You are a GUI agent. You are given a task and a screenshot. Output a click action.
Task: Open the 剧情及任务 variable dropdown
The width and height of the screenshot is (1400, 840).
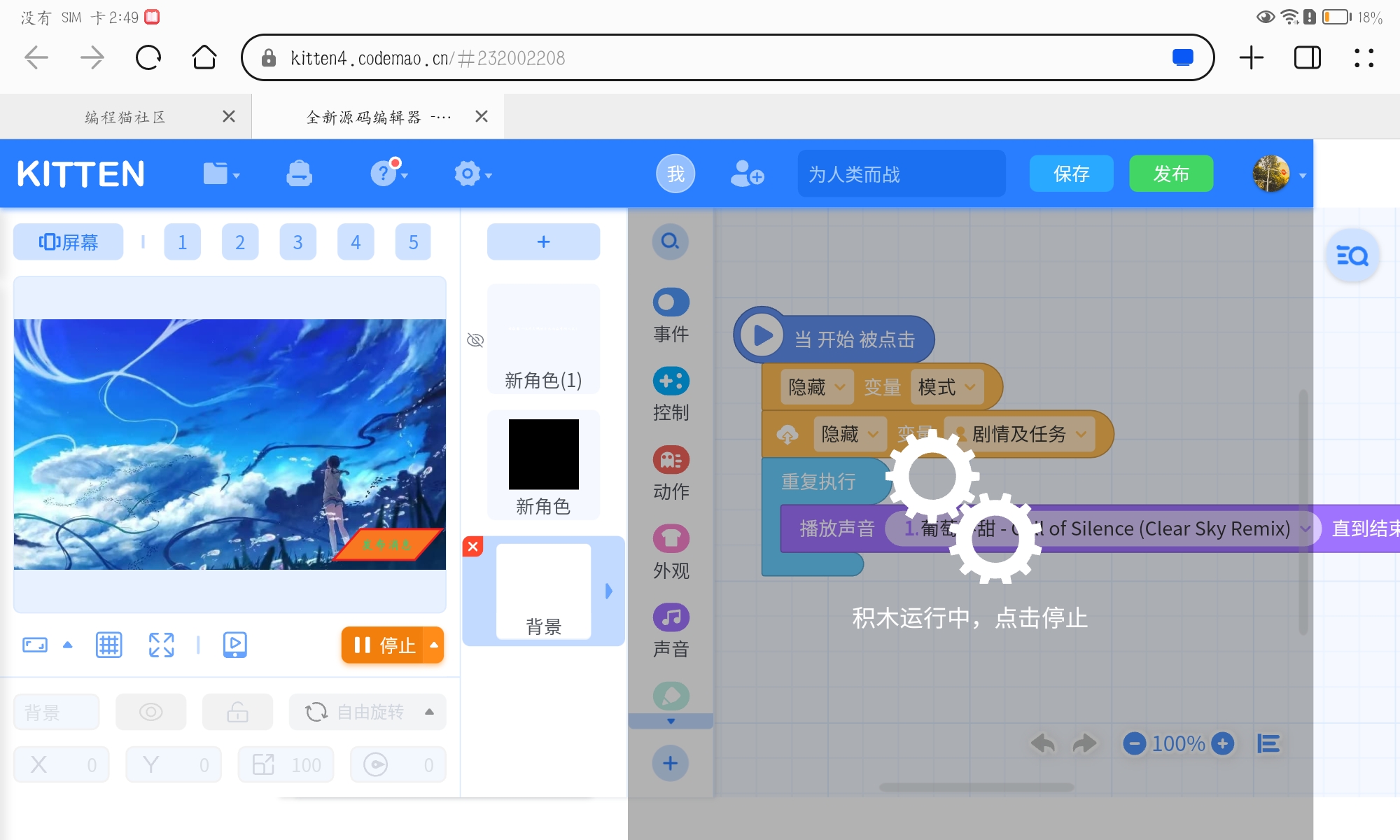click(1019, 434)
